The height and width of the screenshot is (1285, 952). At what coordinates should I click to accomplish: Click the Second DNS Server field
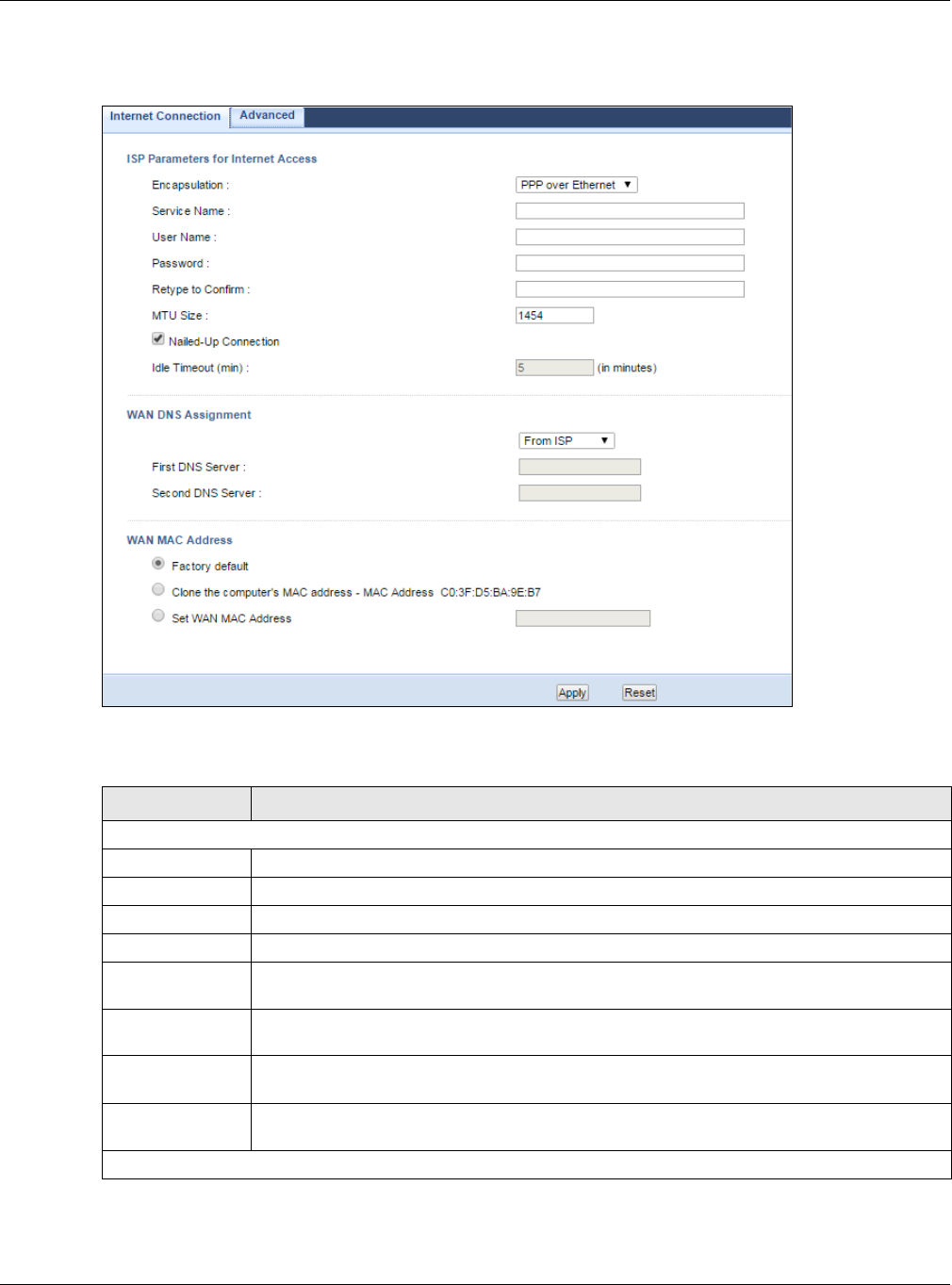click(580, 493)
